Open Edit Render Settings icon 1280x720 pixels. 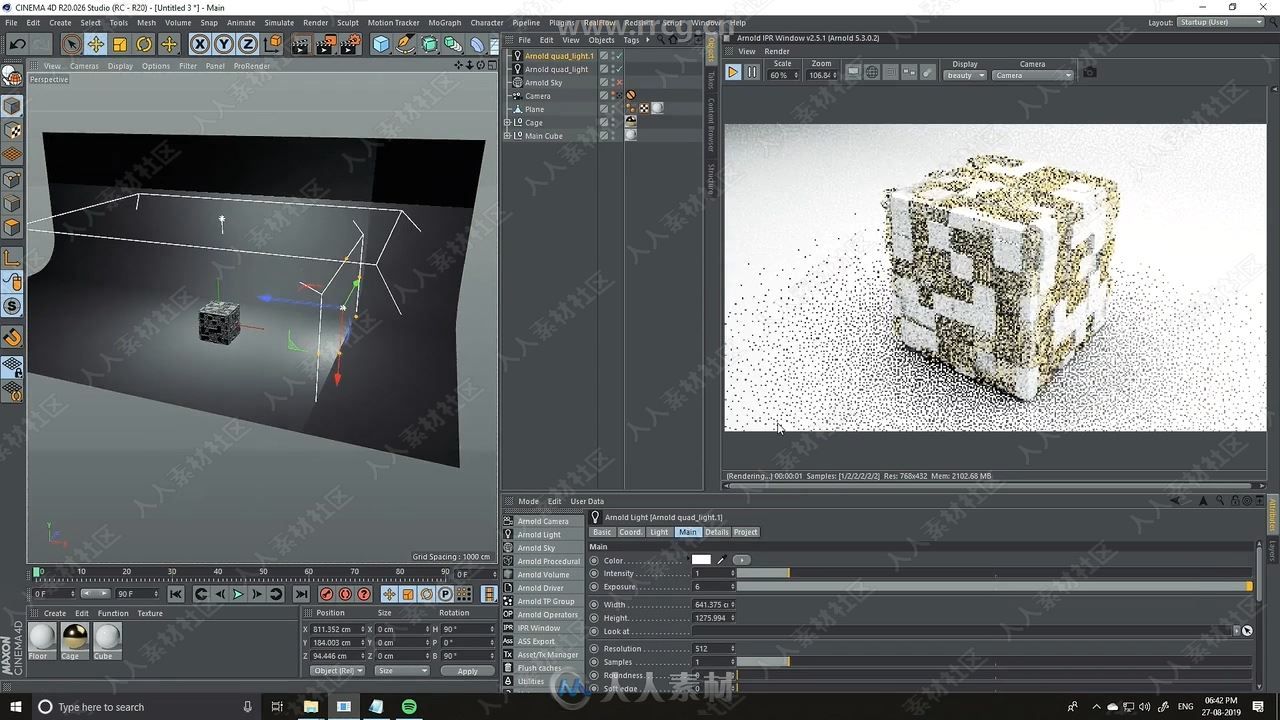point(350,44)
